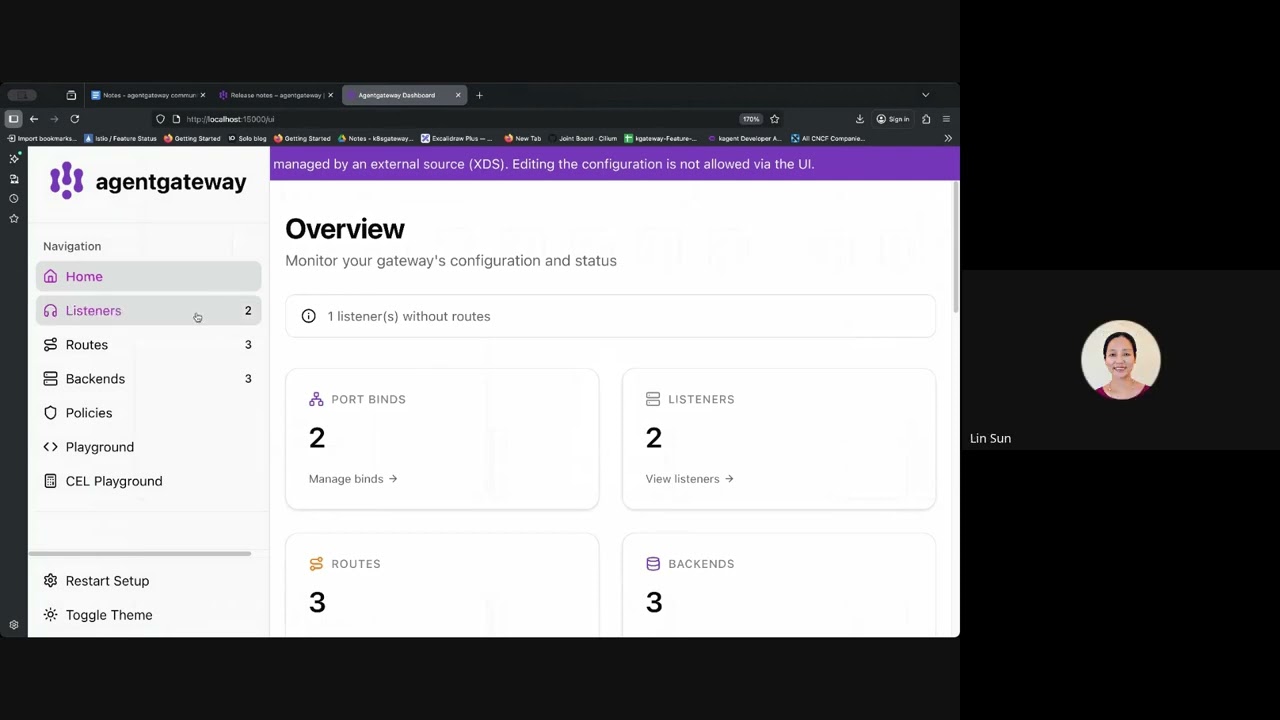The width and height of the screenshot is (1280, 720).
Task: Open Playground in the navigation sidebar
Action: coord(148,446)
